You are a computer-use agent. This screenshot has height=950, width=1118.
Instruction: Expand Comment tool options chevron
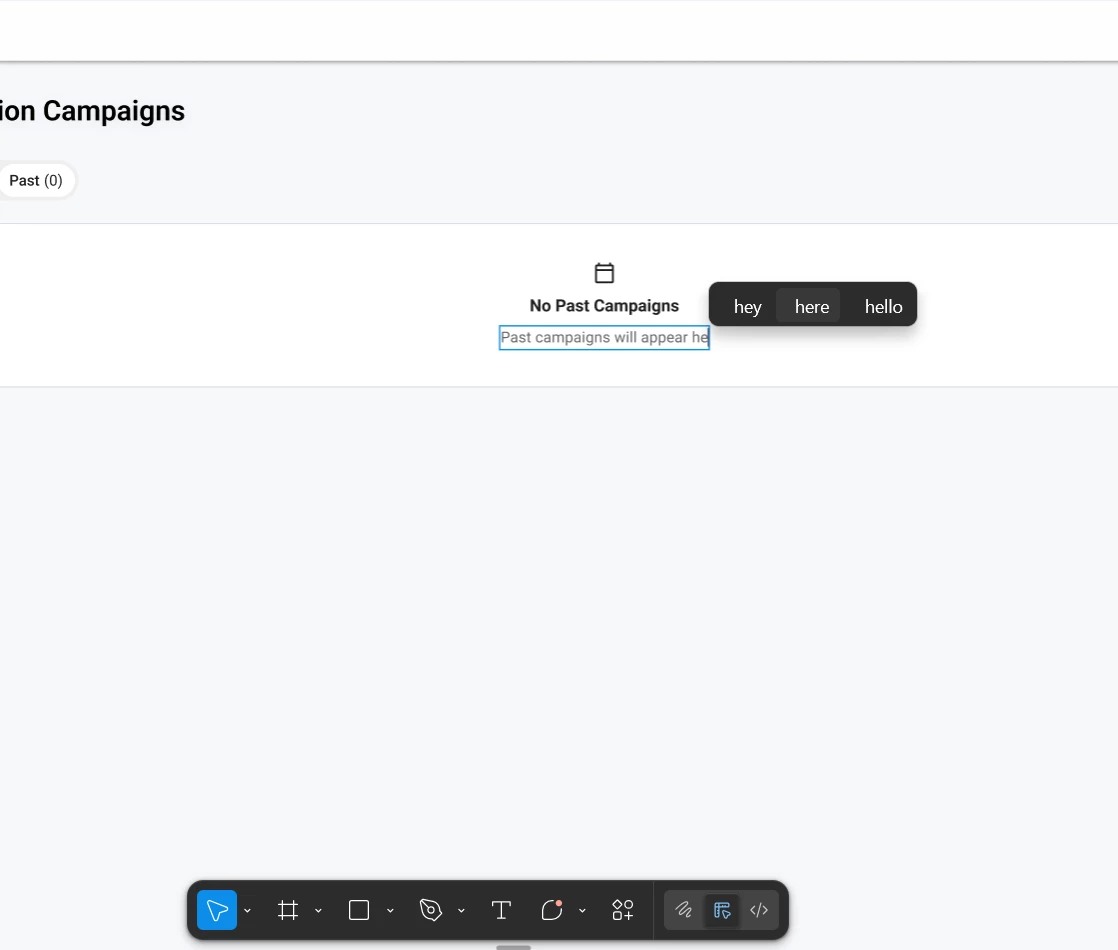coord(583,911)
